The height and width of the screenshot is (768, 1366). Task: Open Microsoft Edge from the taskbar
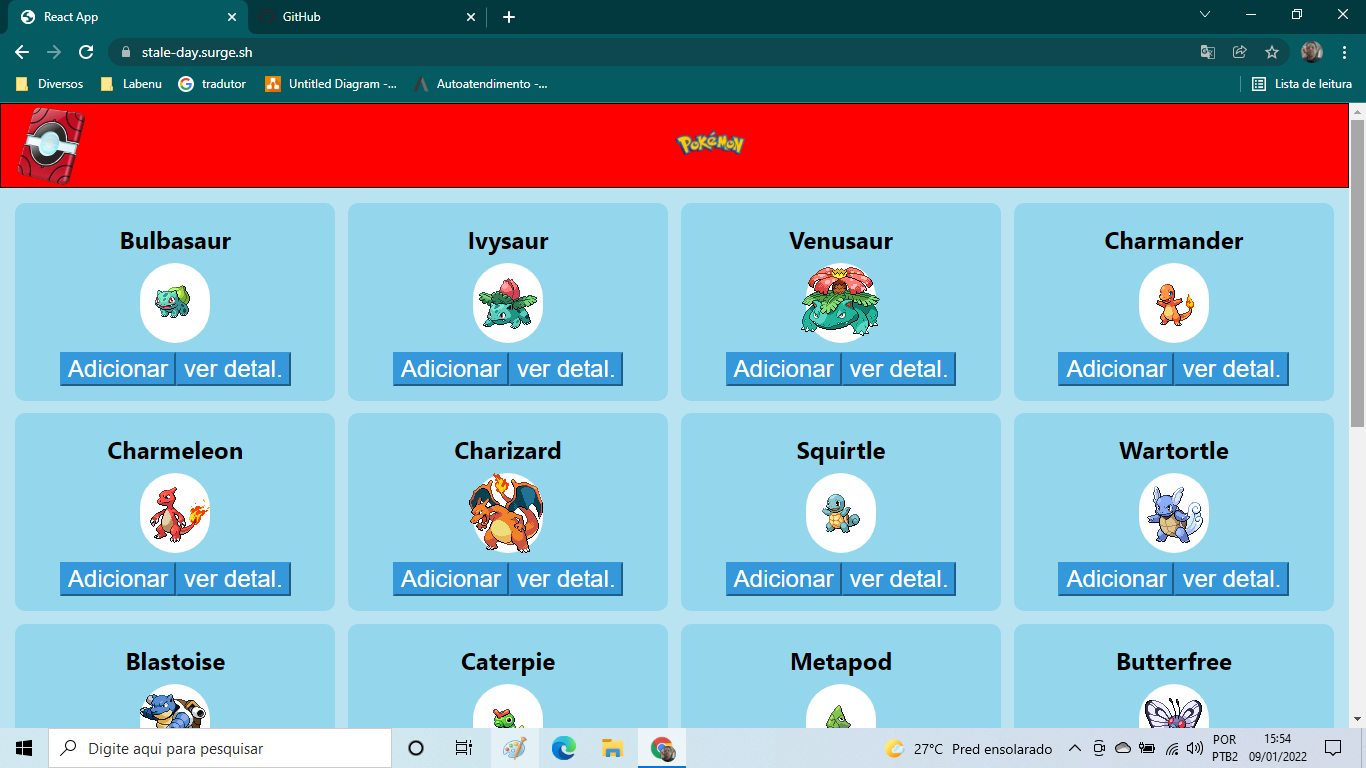564,748
